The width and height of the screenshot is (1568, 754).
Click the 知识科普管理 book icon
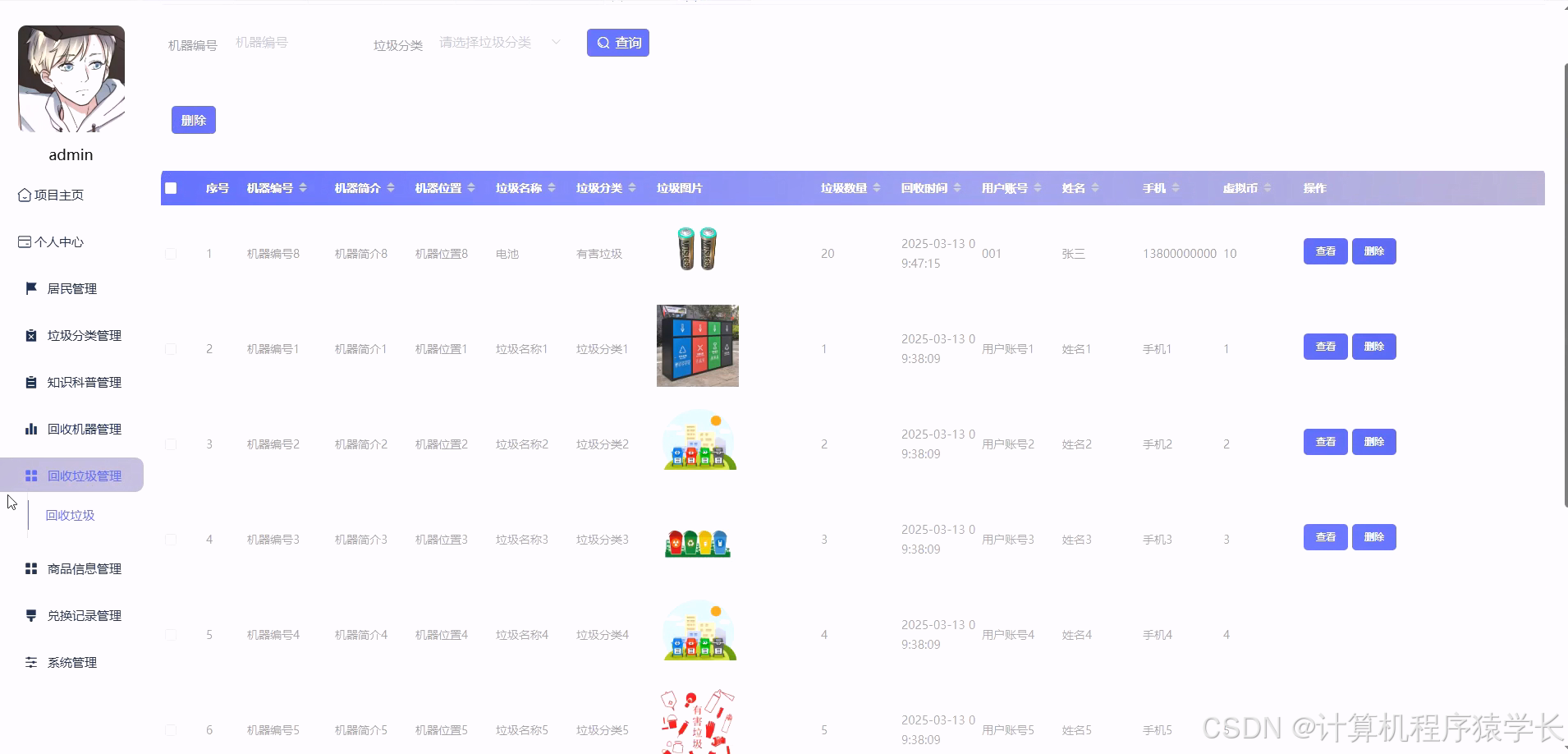pyautogui.click(x=31, y=381)
